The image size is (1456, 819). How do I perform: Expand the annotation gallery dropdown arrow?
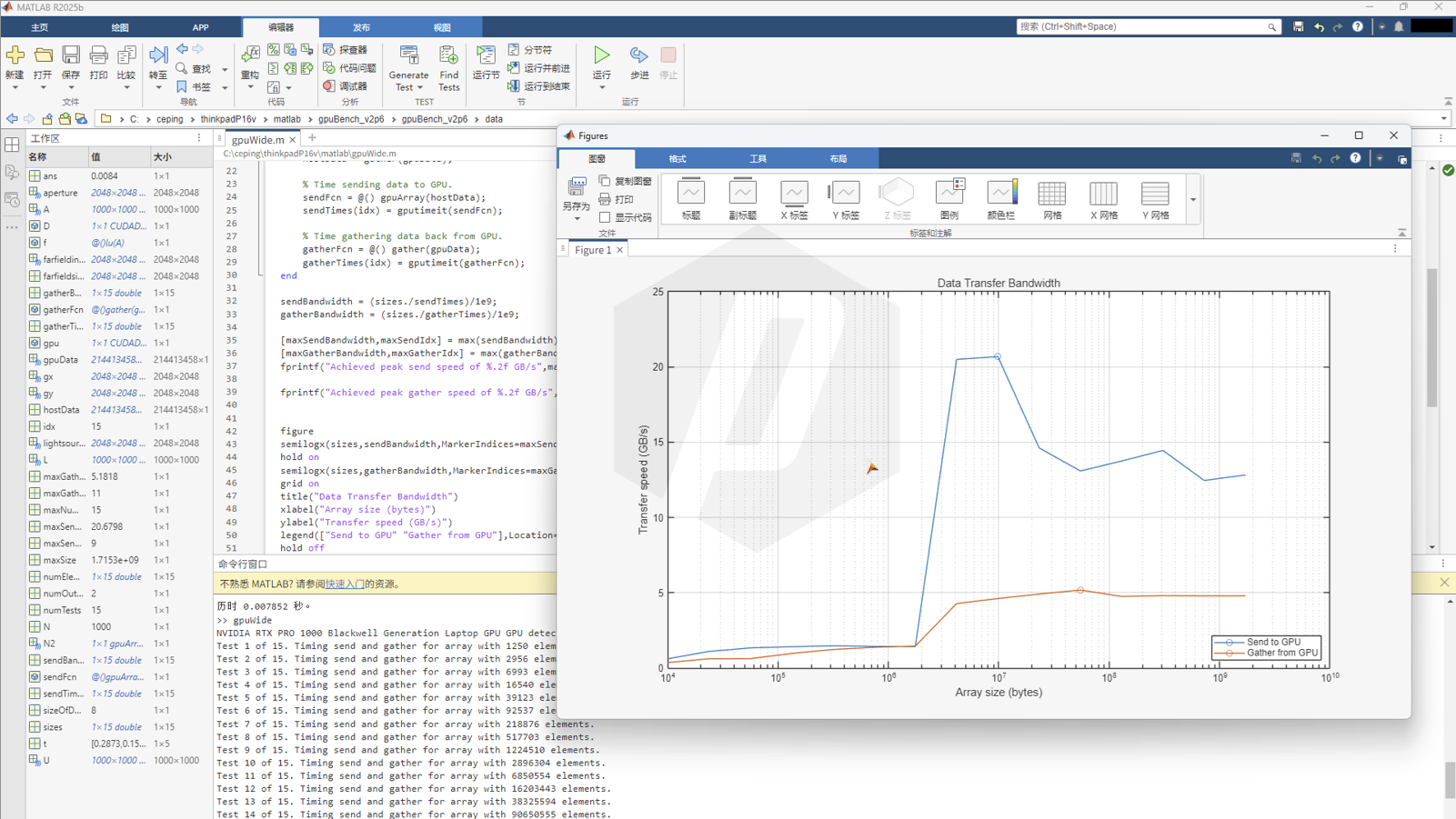tap(1193, 200)
